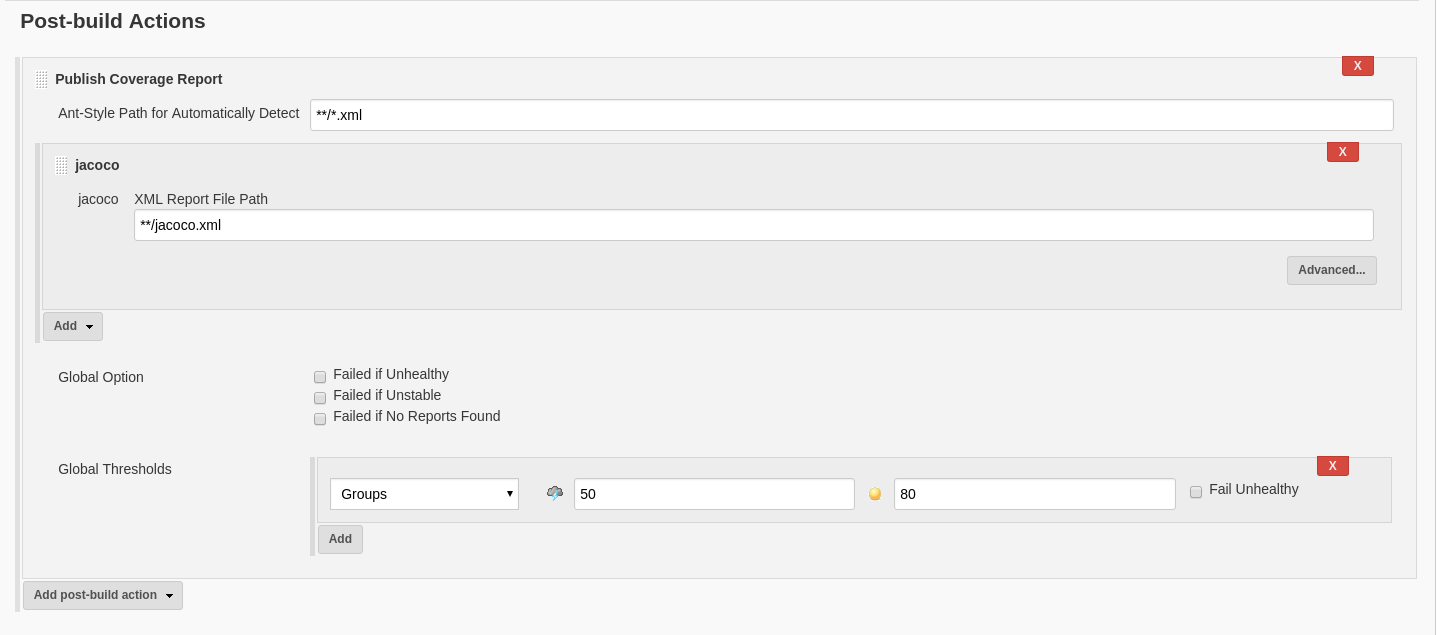
Task: Select the XML Report File Path field
Action: [x=754, y=225]
